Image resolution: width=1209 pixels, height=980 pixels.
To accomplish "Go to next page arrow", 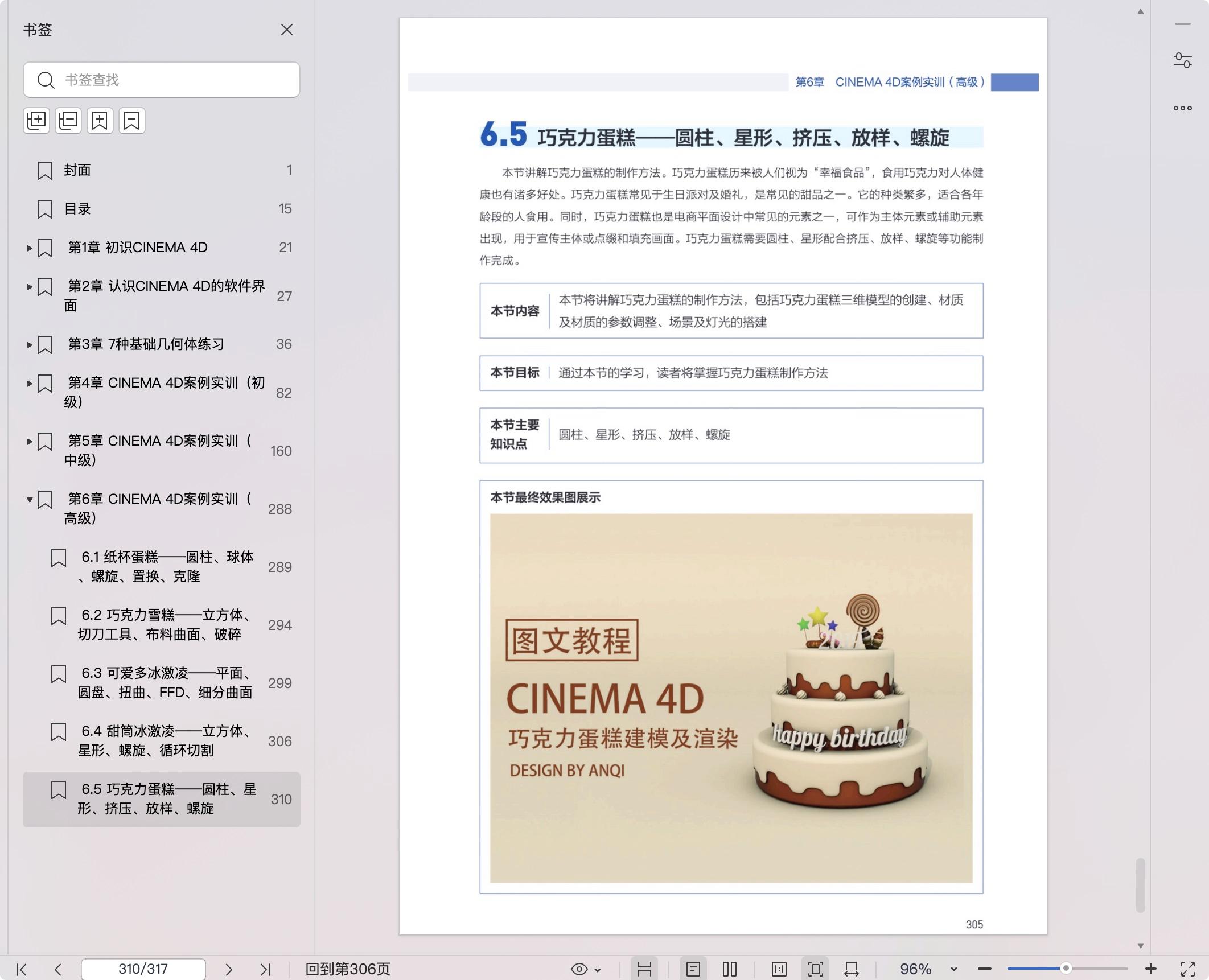I will click(x=229, y=969).
